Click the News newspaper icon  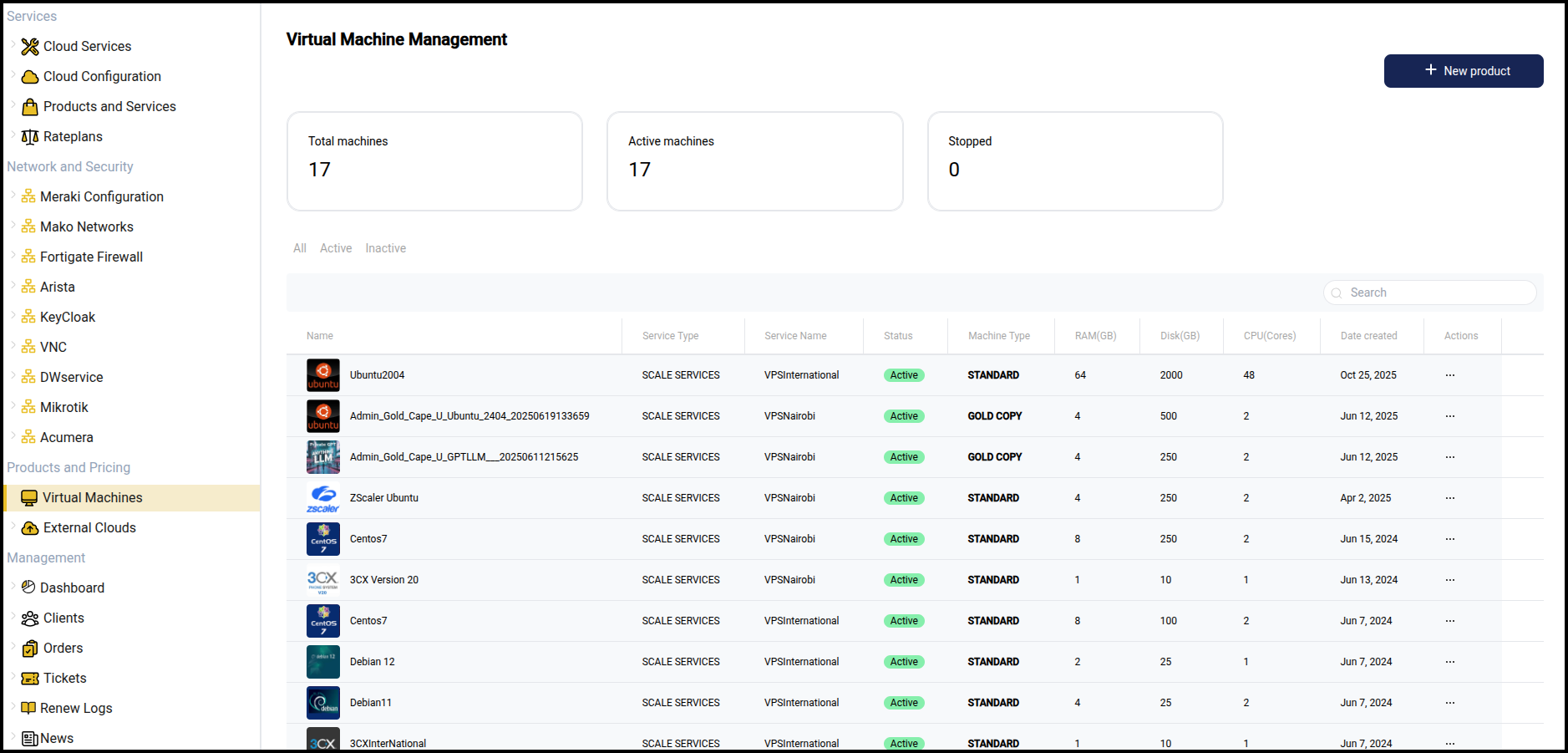(29, 739)
